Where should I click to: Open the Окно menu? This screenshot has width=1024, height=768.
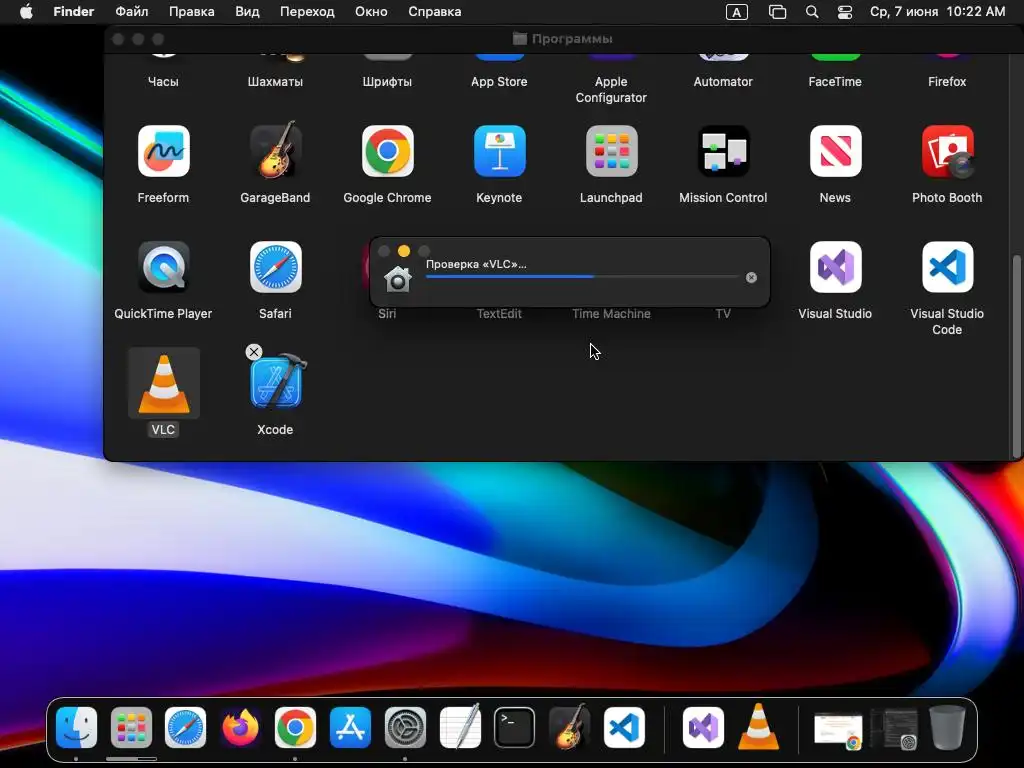(x=371, y=12)
